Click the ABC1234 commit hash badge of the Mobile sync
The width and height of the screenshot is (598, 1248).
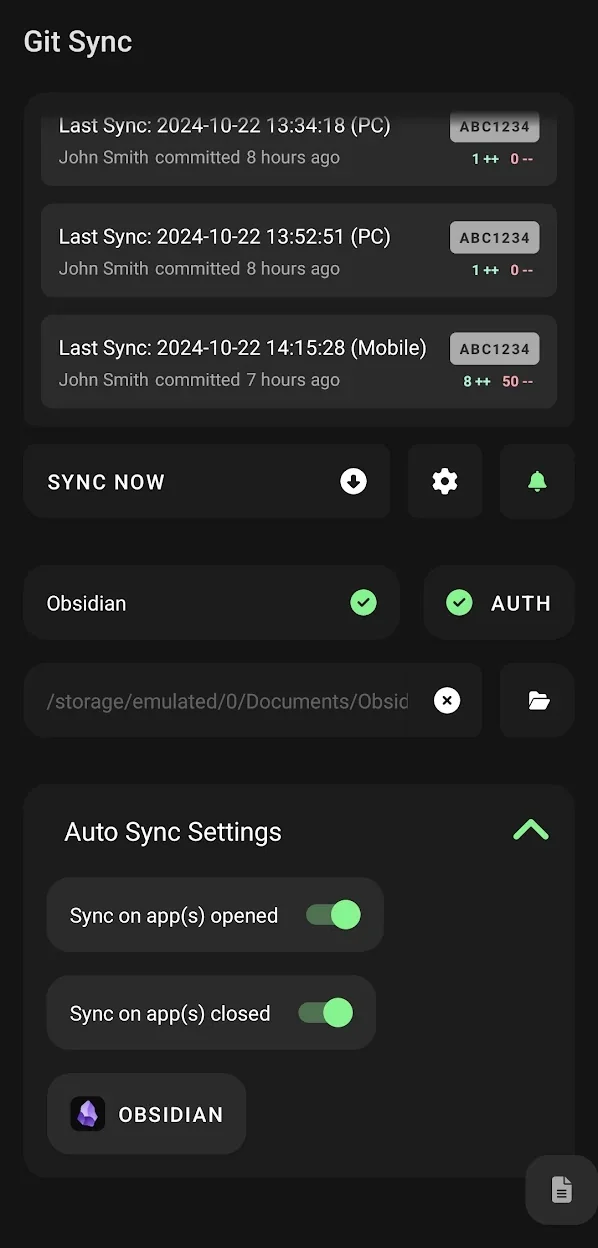(x=495, y=349)
